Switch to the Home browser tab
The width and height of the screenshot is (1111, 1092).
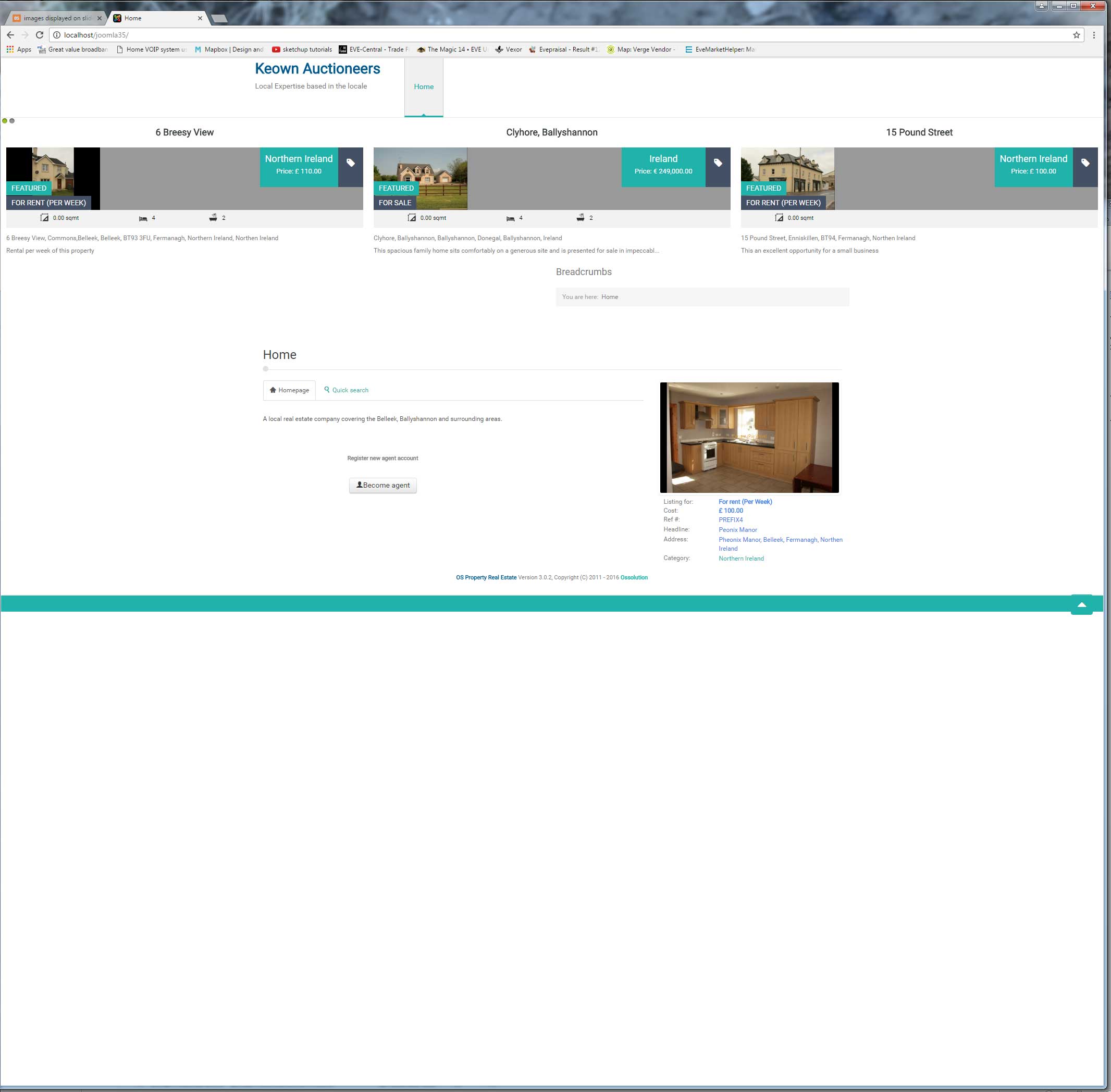pyautogui.click(x=158, y=18)
